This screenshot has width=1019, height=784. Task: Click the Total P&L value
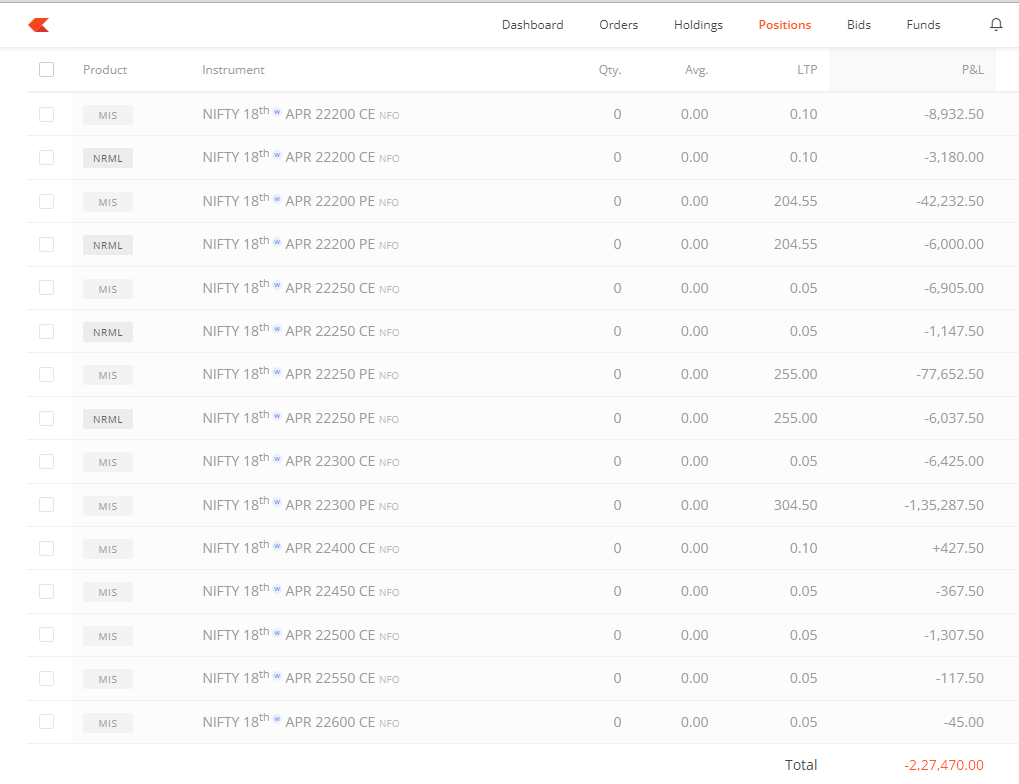pos(942,764)
